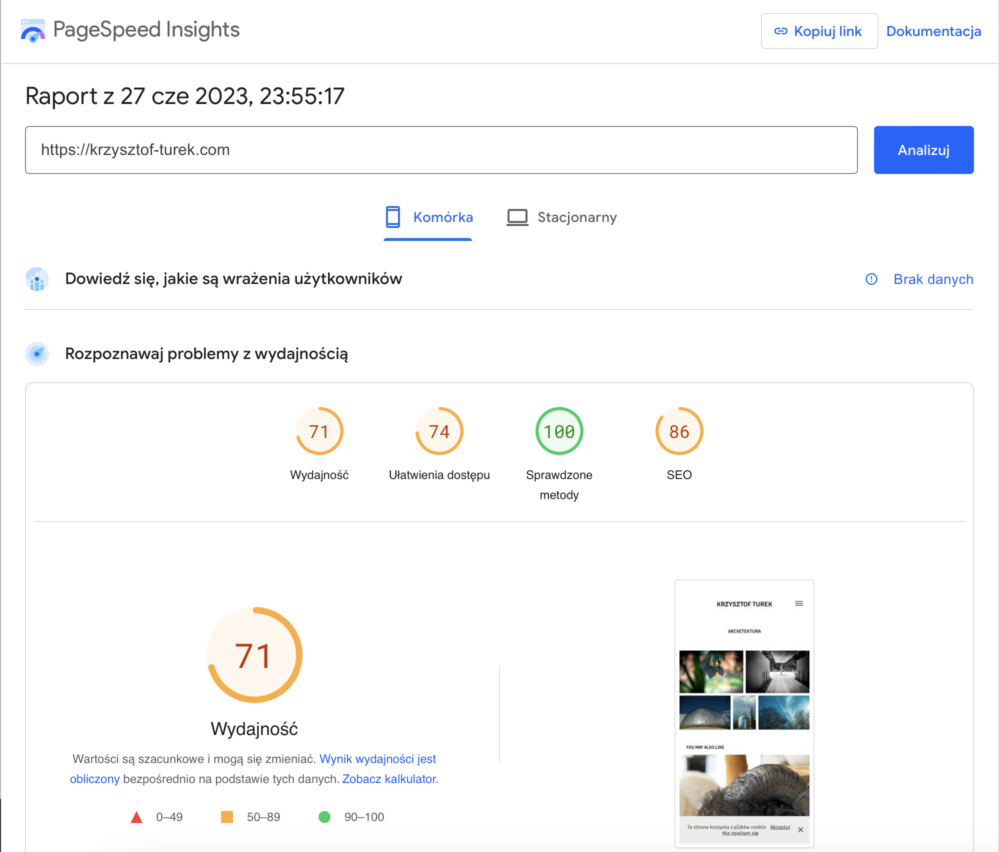
Task: Click the performance diagnostics section icon
Action: coord(37,354)
